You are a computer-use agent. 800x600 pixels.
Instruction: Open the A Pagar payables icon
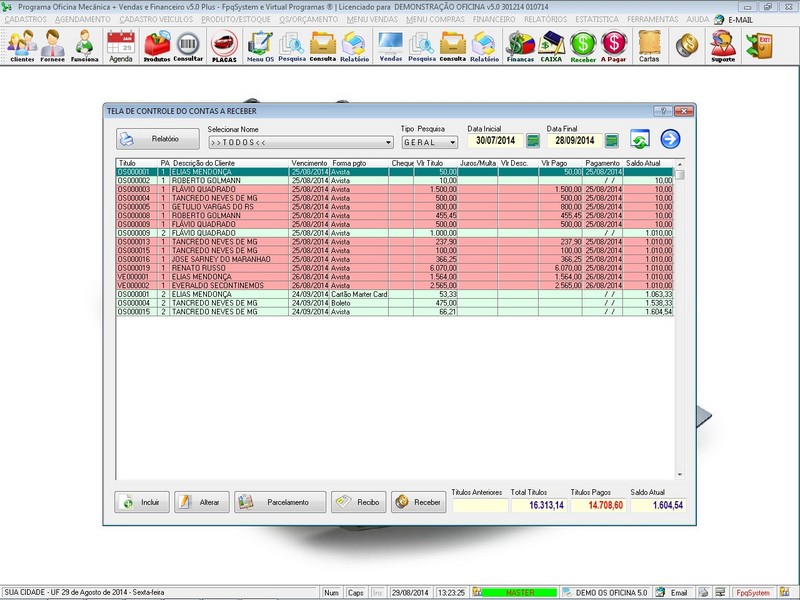point(614,45)
